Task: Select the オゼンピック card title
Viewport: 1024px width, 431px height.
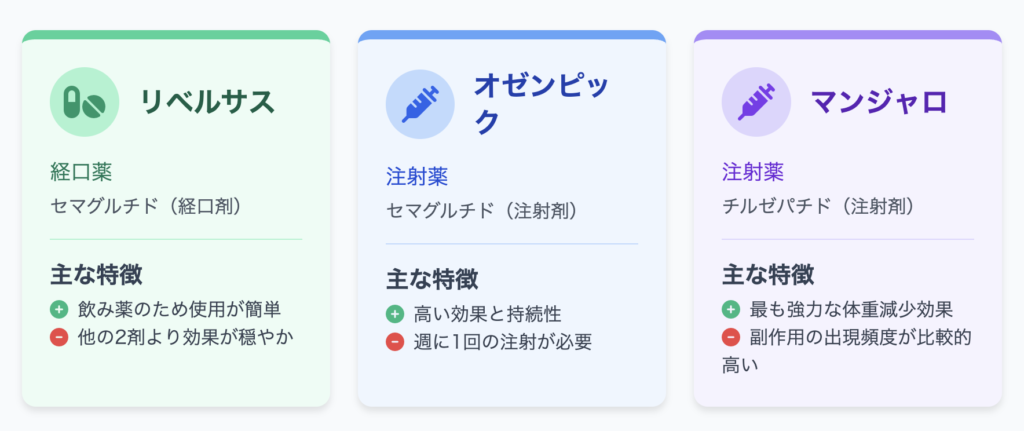Action: pos(542,104)
